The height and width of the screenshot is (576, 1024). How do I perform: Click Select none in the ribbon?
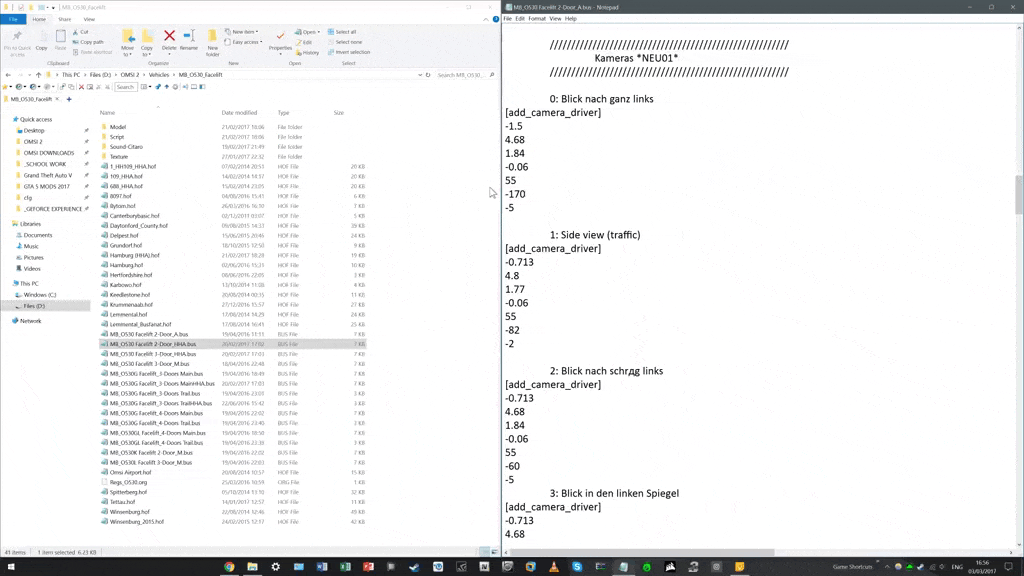348,42
